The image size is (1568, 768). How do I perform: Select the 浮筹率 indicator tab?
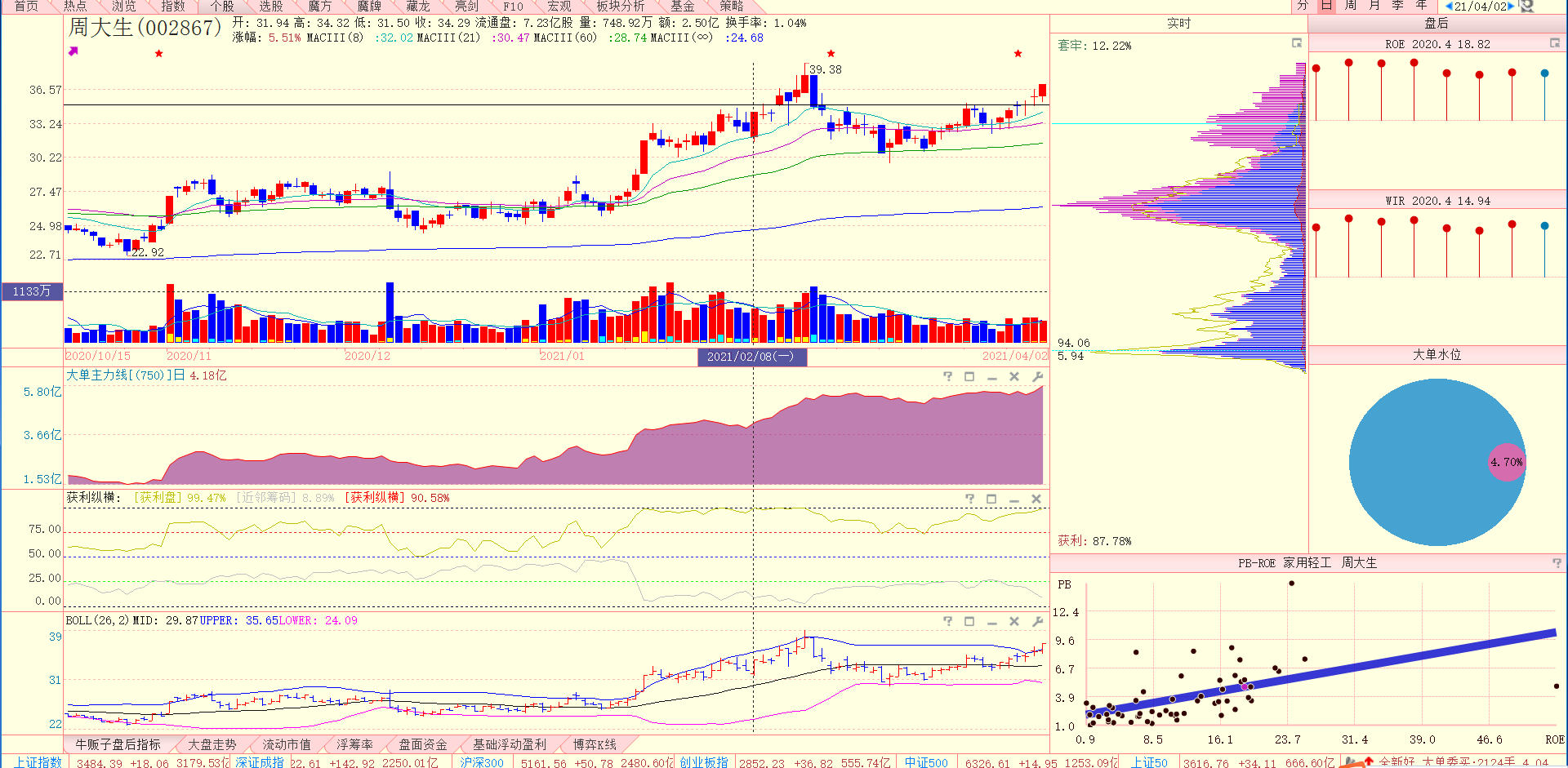pyautogui.click(x=354, y=744)
